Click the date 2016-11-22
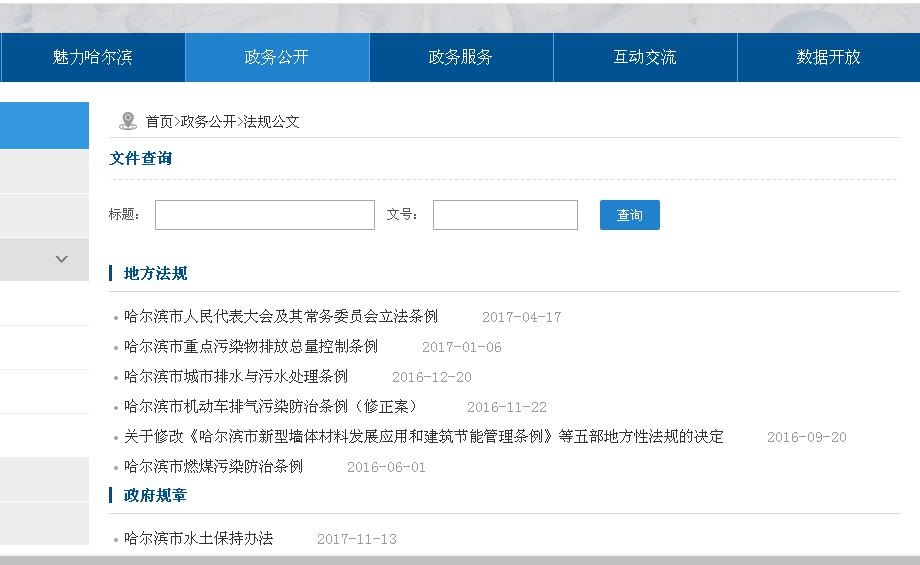 [507, 407]
